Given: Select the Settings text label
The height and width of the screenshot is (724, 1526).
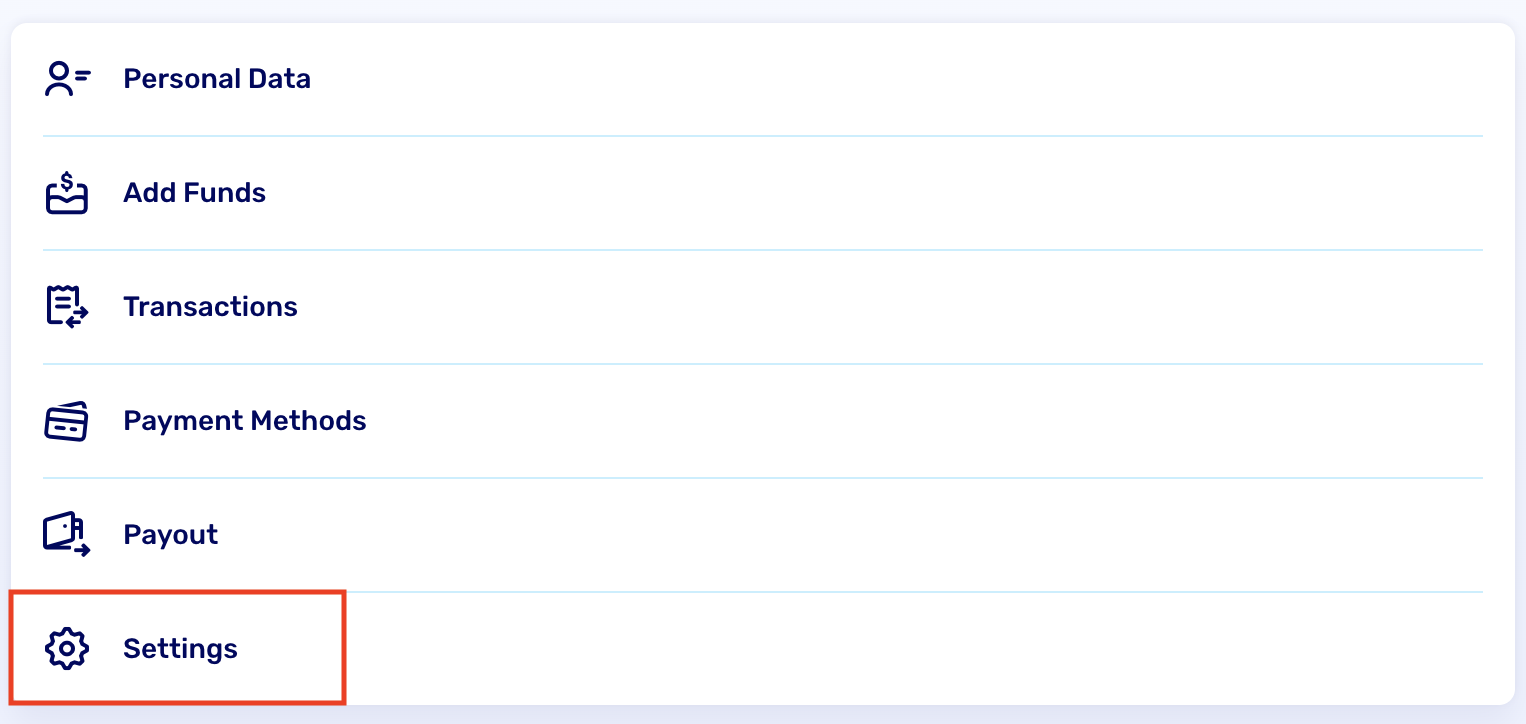Looking at the screenshot, I should [180, 649].
